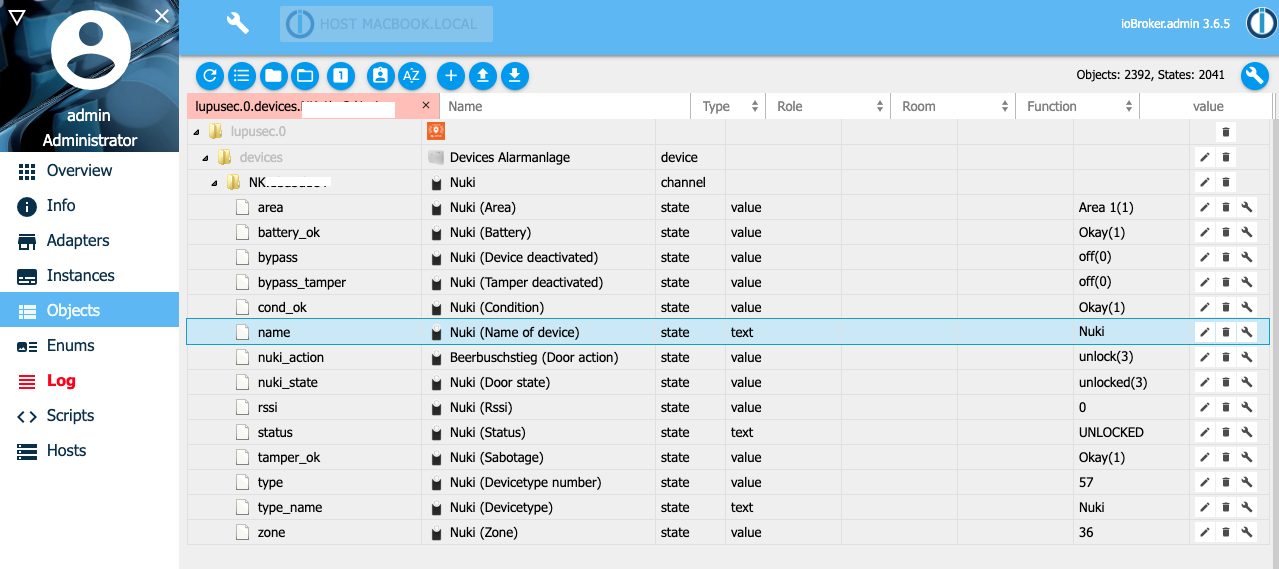Viewport: 1279px width, 569px height.
Task: Open Hosts in sidebar
Action: click(x=89, y=450)
